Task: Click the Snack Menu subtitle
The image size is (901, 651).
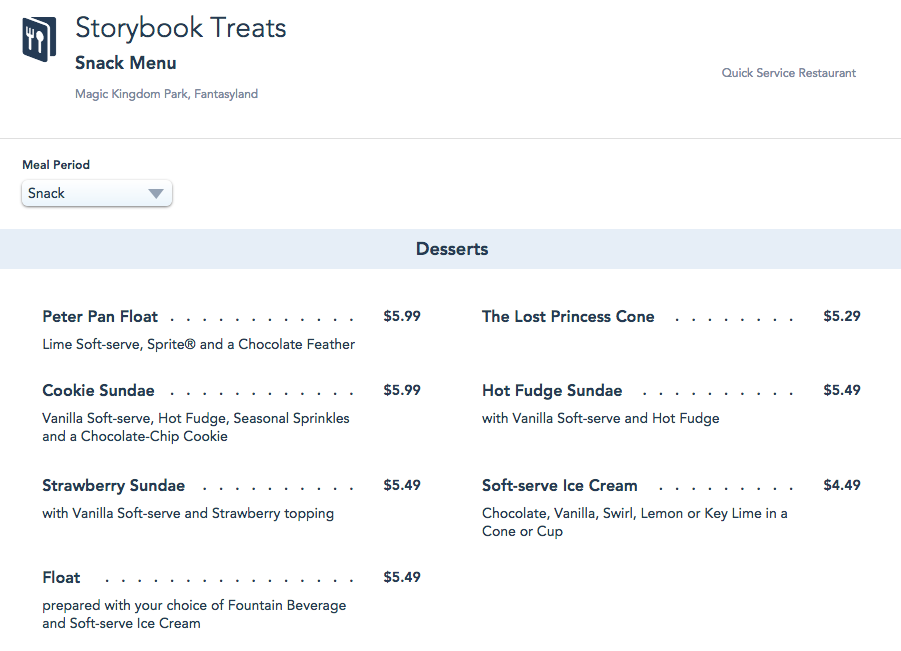Action: [x=126, y=63]
